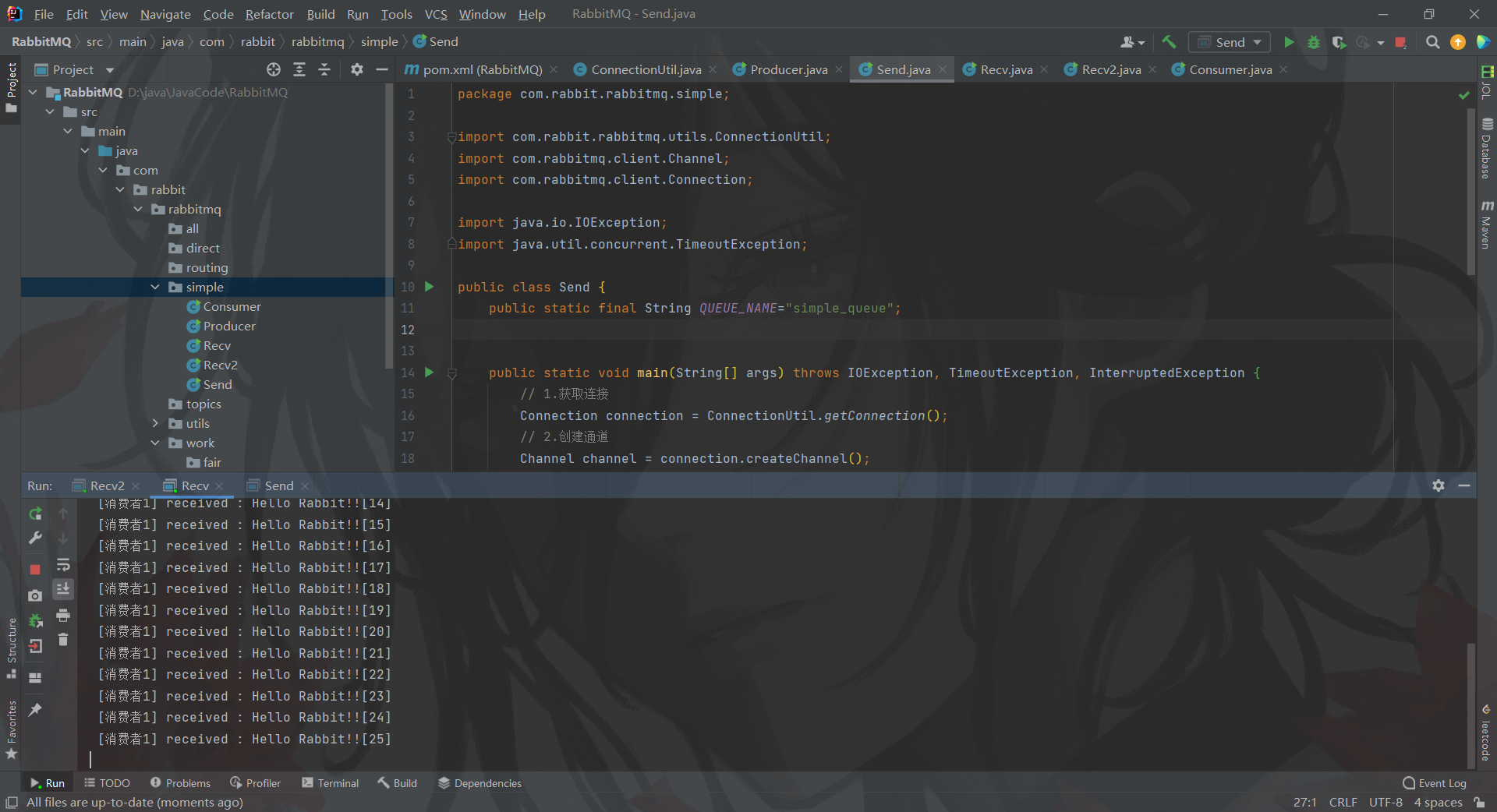Image resolution: width=1497 pixels, height=812 pixels.
Task: Clear all console output trash icon
Action: (x=63, y=640)
